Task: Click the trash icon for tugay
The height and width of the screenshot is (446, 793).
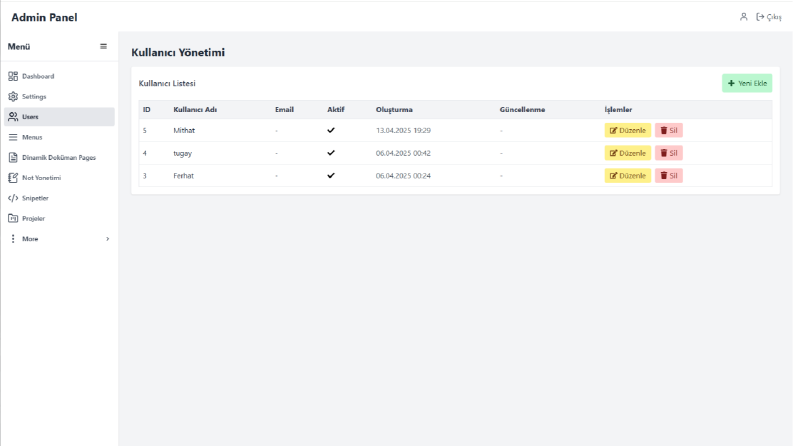Action: pos(664,153)
